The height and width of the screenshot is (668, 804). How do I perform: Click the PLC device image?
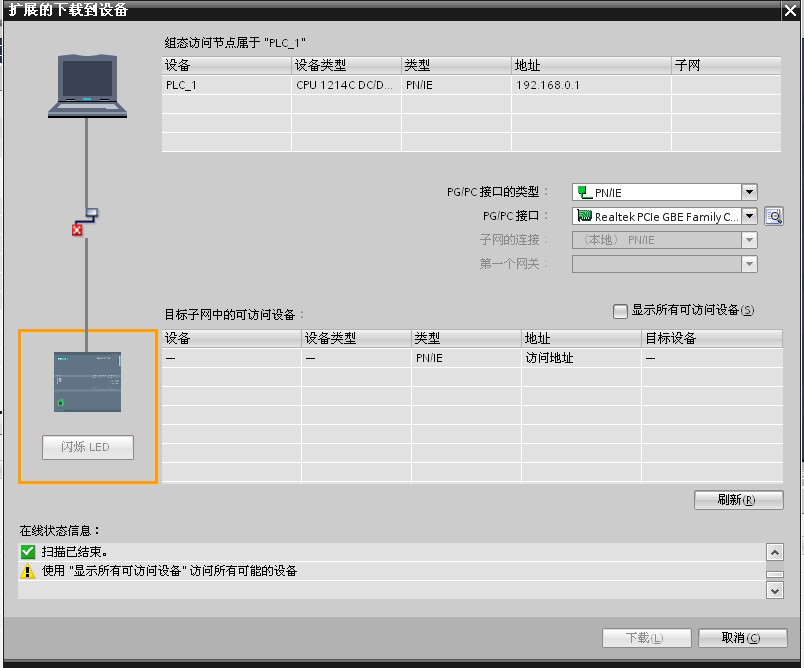(x=87, y=381)
